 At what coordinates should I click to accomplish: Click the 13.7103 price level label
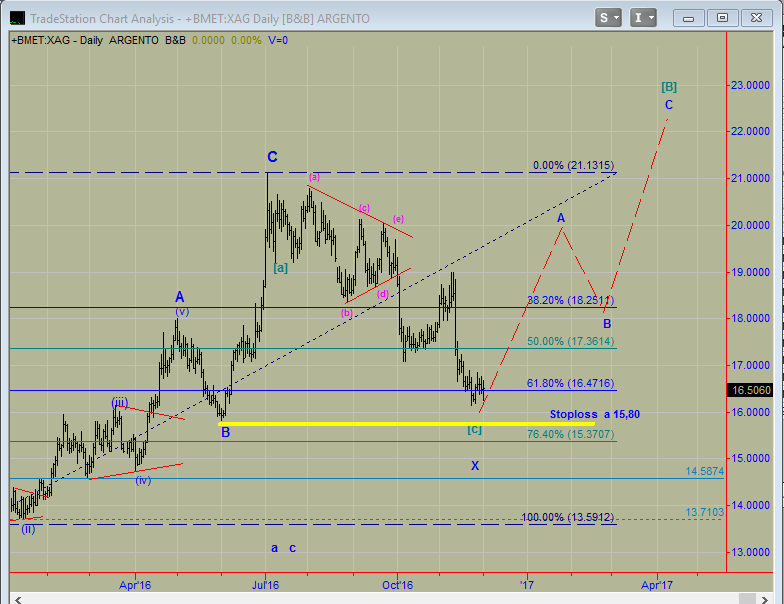[x=704, y=512]
